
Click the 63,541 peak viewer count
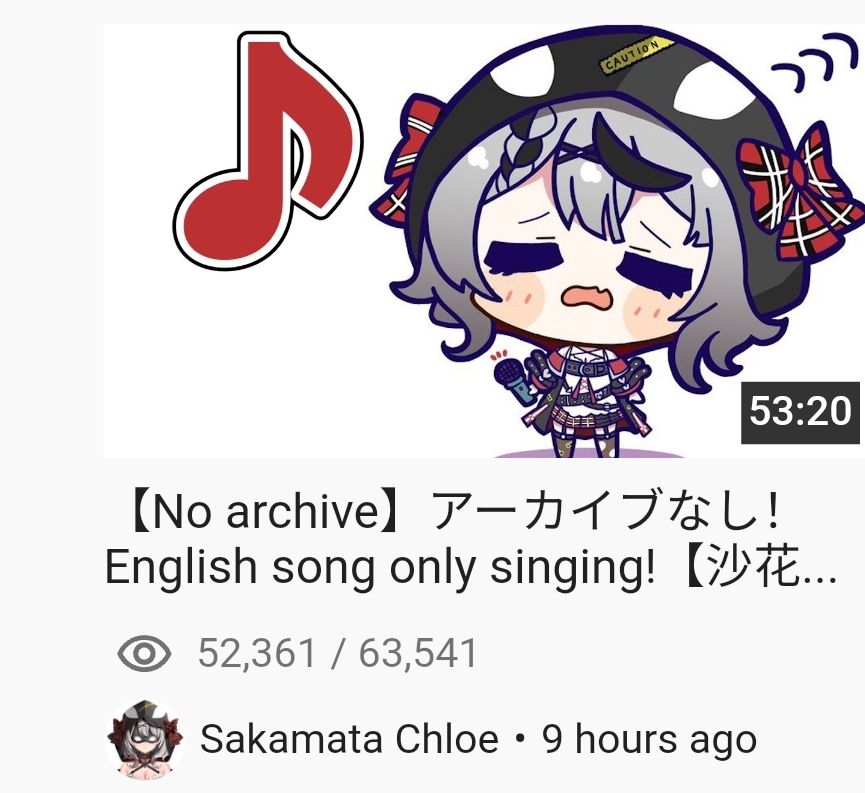point(418,653)
